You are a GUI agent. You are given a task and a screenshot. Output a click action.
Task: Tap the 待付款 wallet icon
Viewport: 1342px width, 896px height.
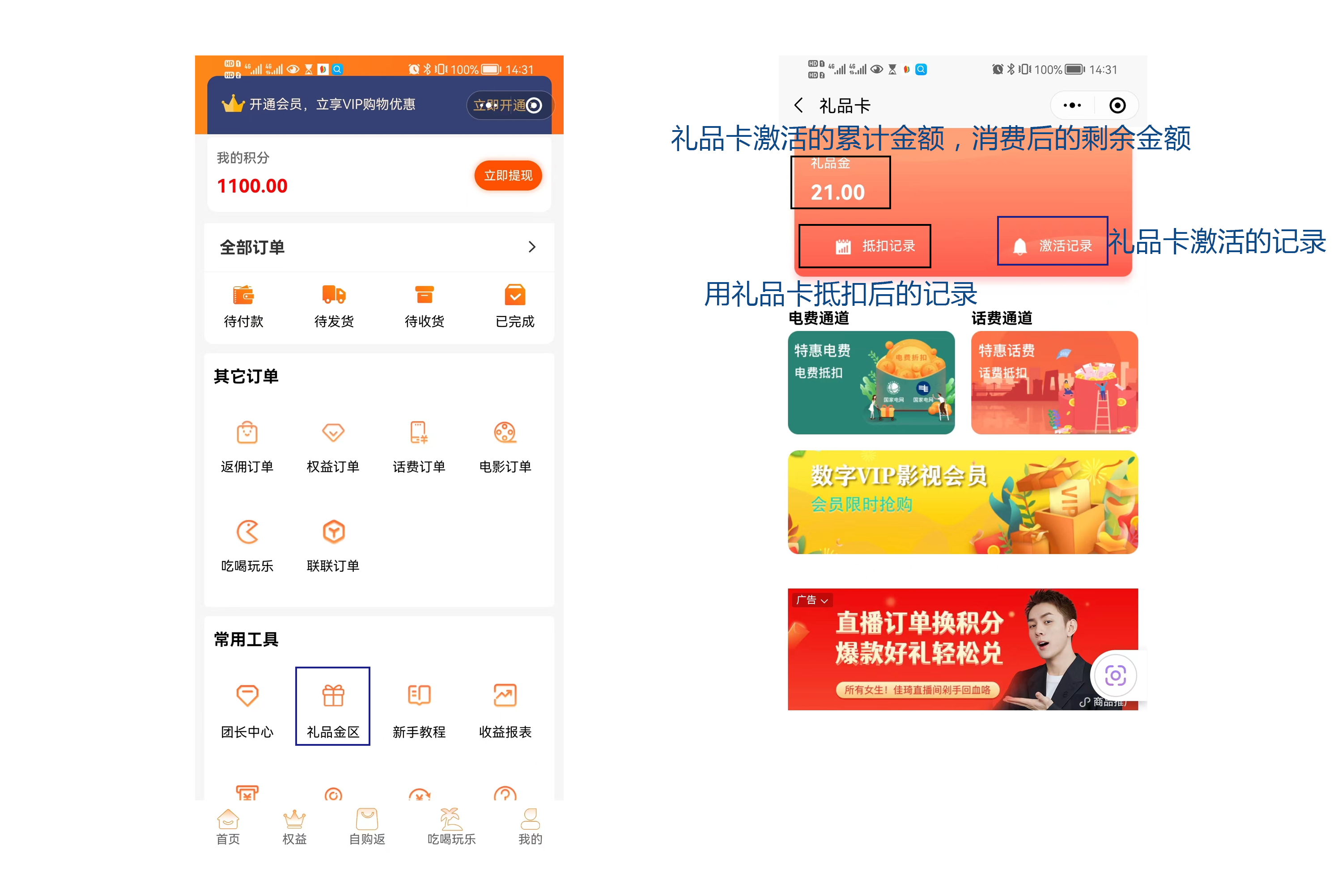(x=243, y=295)
